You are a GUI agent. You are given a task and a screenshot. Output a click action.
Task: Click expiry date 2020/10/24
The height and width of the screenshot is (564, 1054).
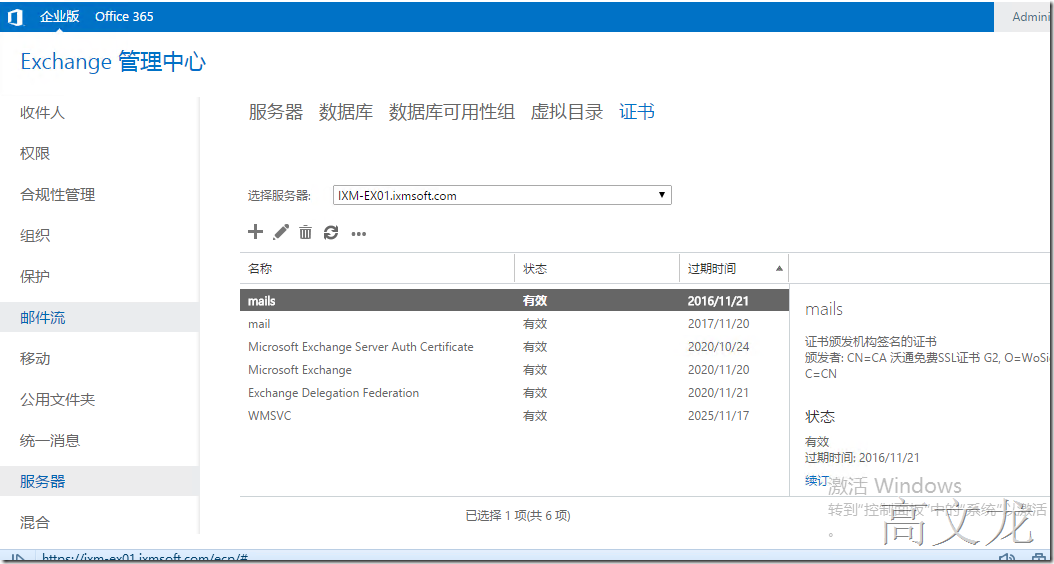click(719, 347)
